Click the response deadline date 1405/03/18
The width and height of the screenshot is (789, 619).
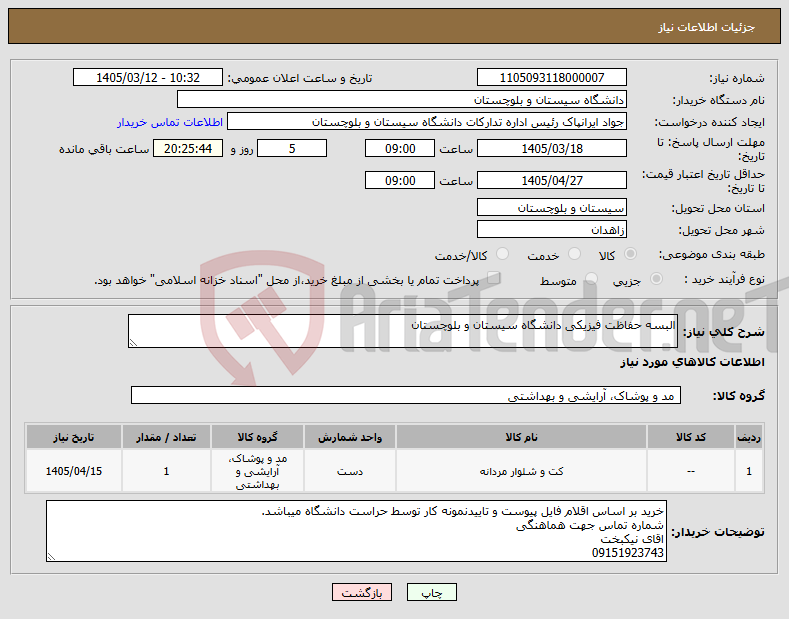pyautogui.click(x=551, y=148)
